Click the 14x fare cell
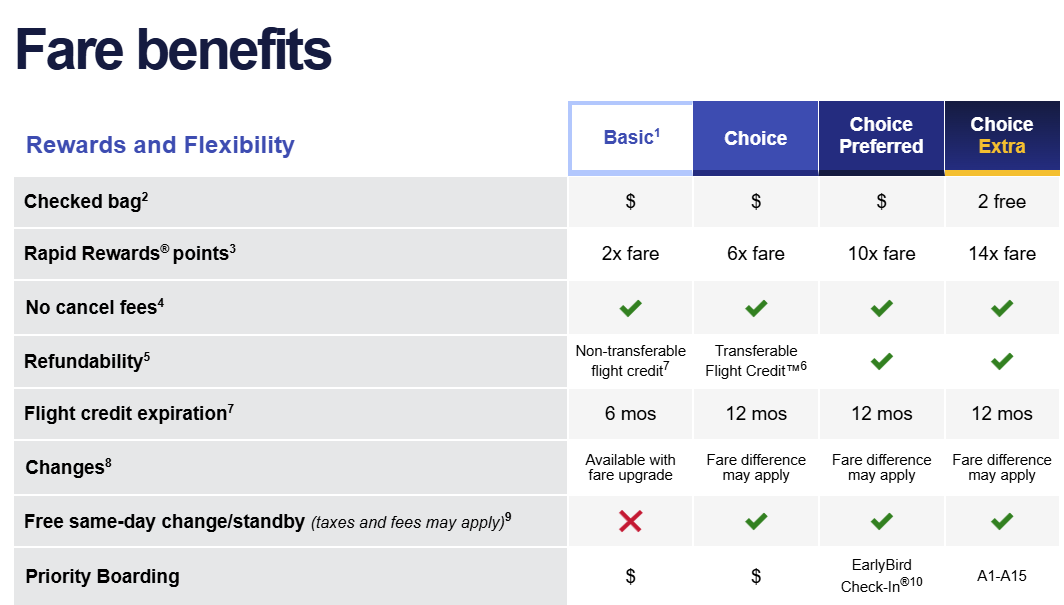 tap(1002, 254)
